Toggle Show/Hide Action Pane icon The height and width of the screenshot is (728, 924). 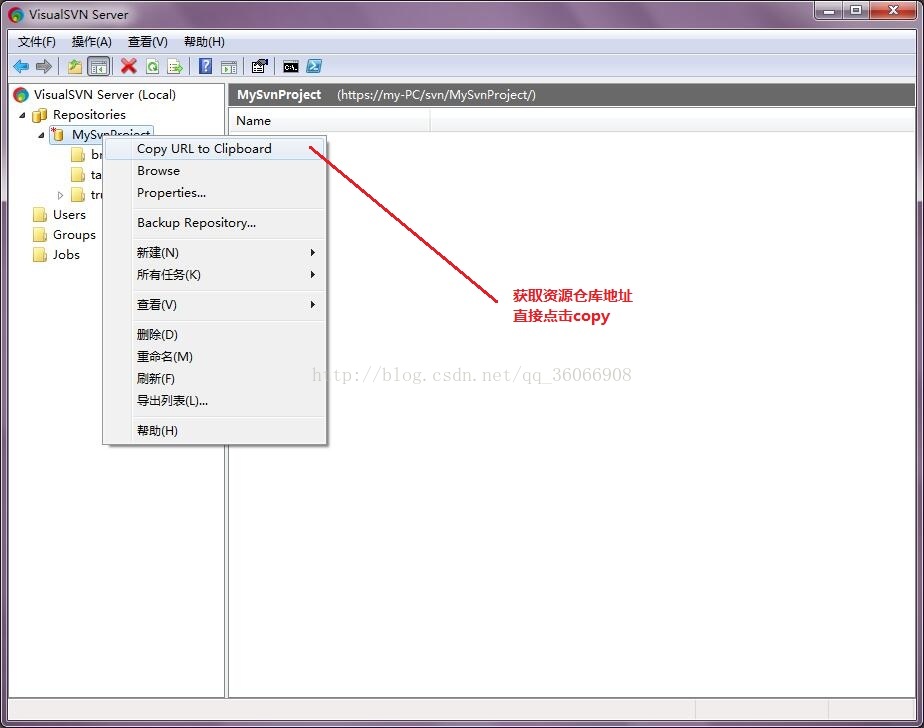229,67
